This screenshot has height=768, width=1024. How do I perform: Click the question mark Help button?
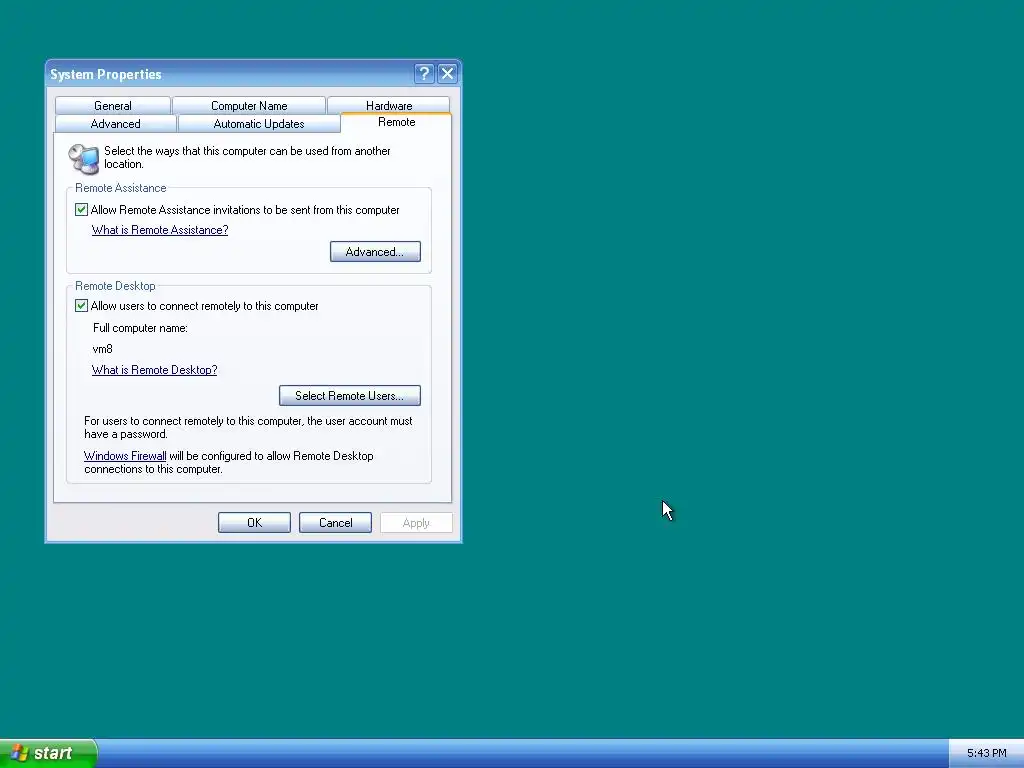[424, 74]
